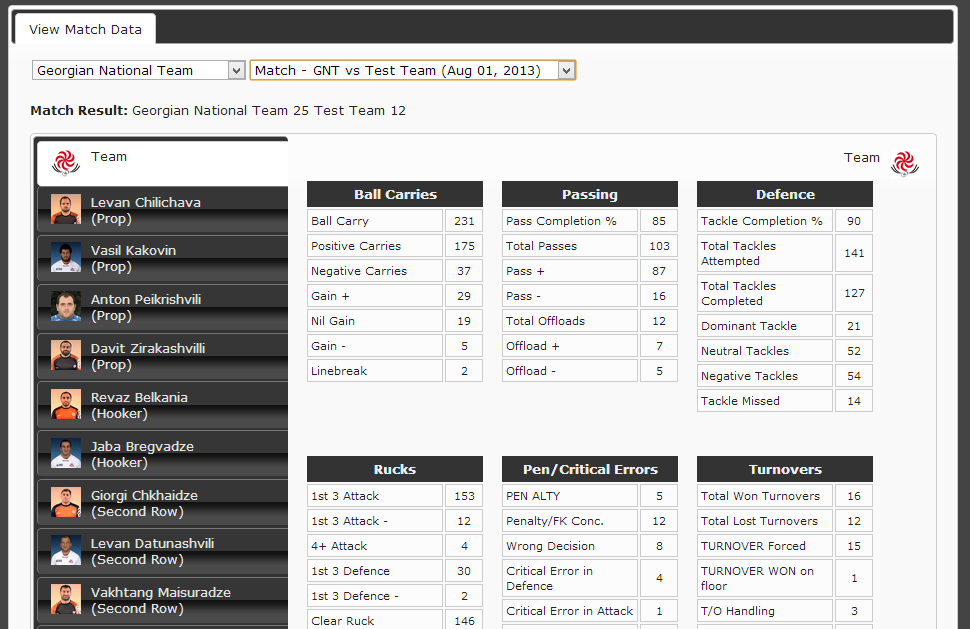
Task: Click the 1st 3 Defence label
Action: coord(350,571)
